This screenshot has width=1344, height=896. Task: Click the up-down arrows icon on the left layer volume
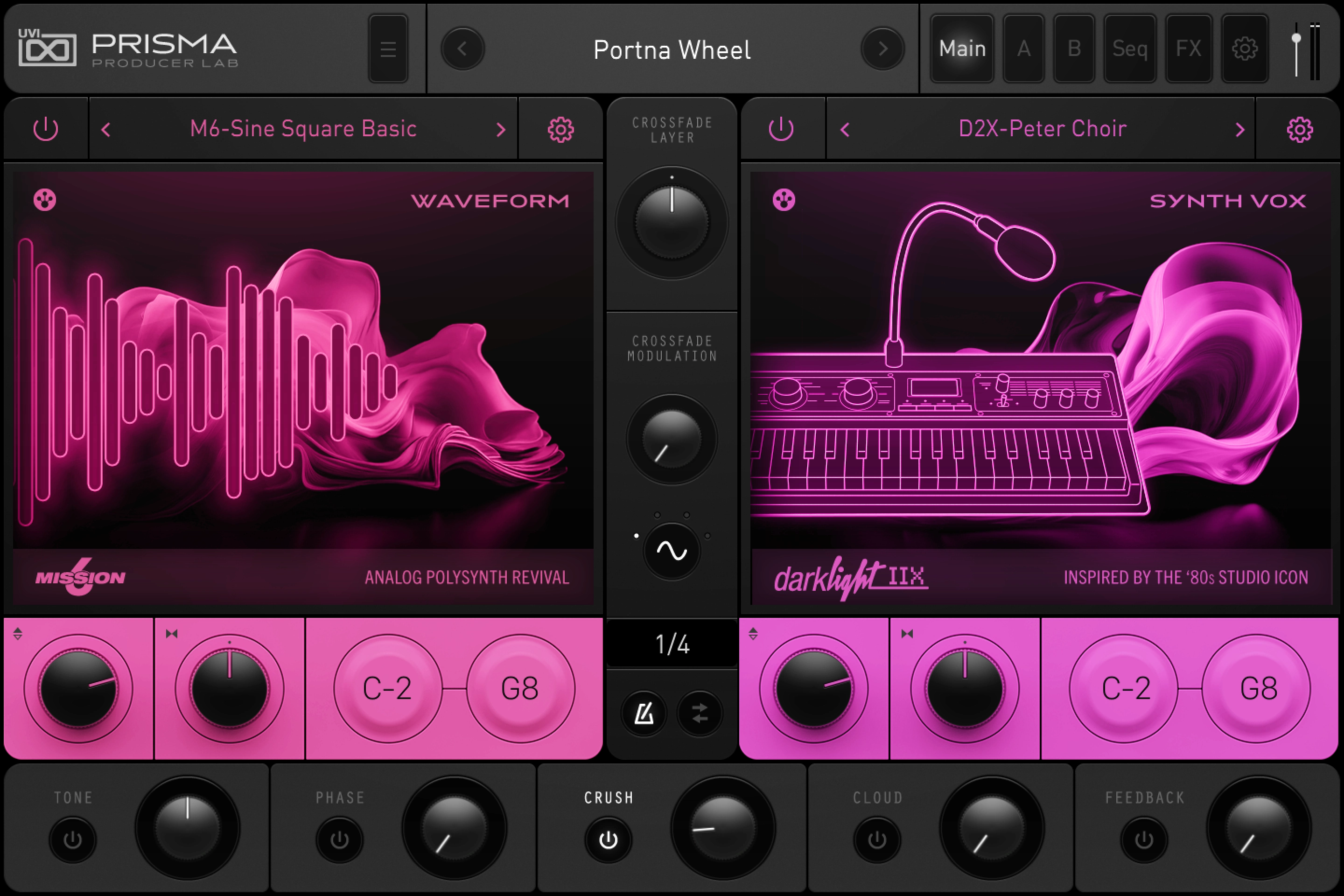click(x=18, y=633)
